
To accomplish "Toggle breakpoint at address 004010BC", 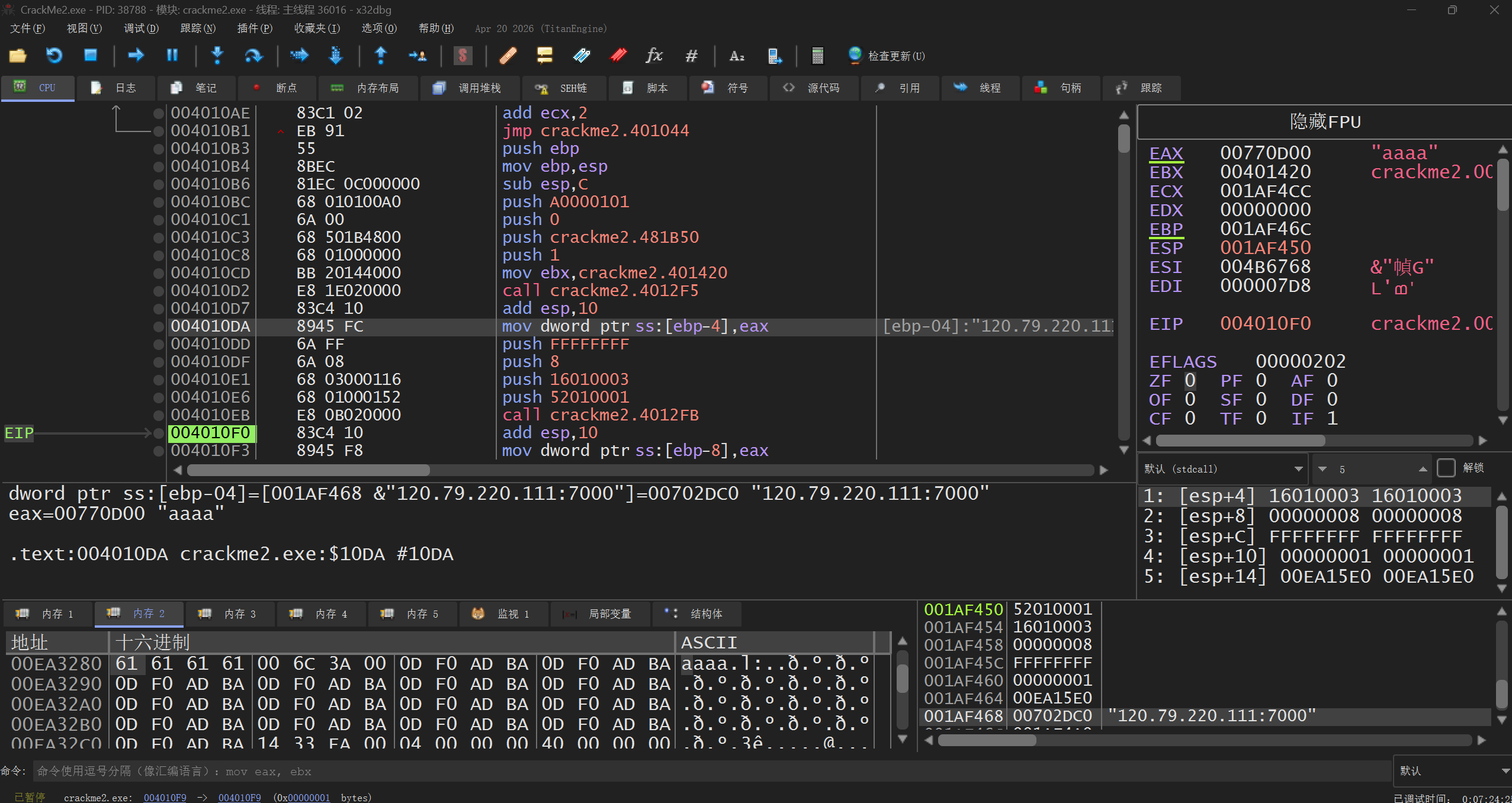I will point(158,202).
